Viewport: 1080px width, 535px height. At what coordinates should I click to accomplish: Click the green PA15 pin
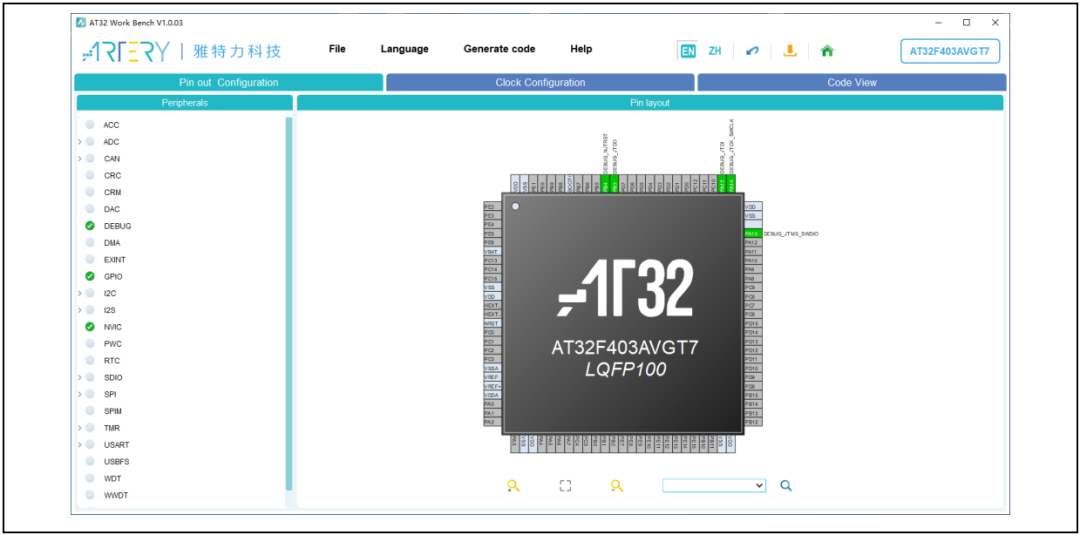pyautogui.click(x=722, y=184)
